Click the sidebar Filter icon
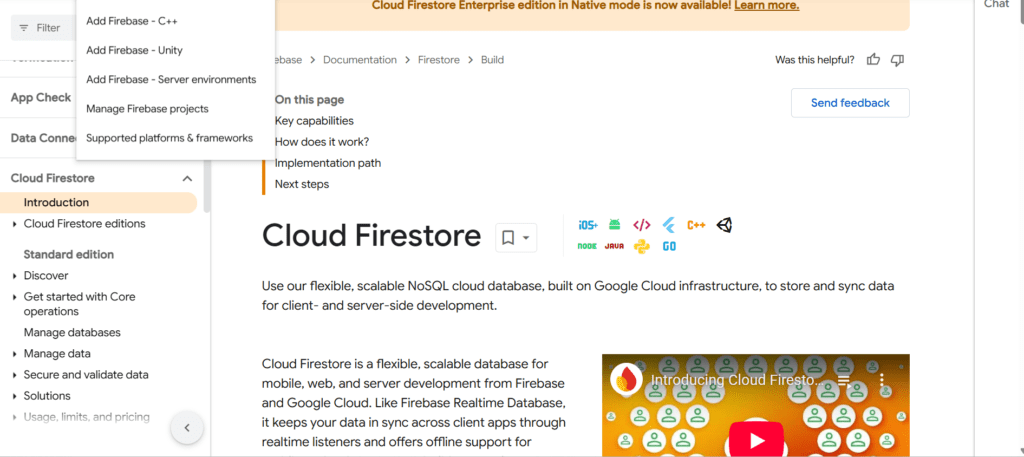The image size is (1024, 457). point(24,28)
